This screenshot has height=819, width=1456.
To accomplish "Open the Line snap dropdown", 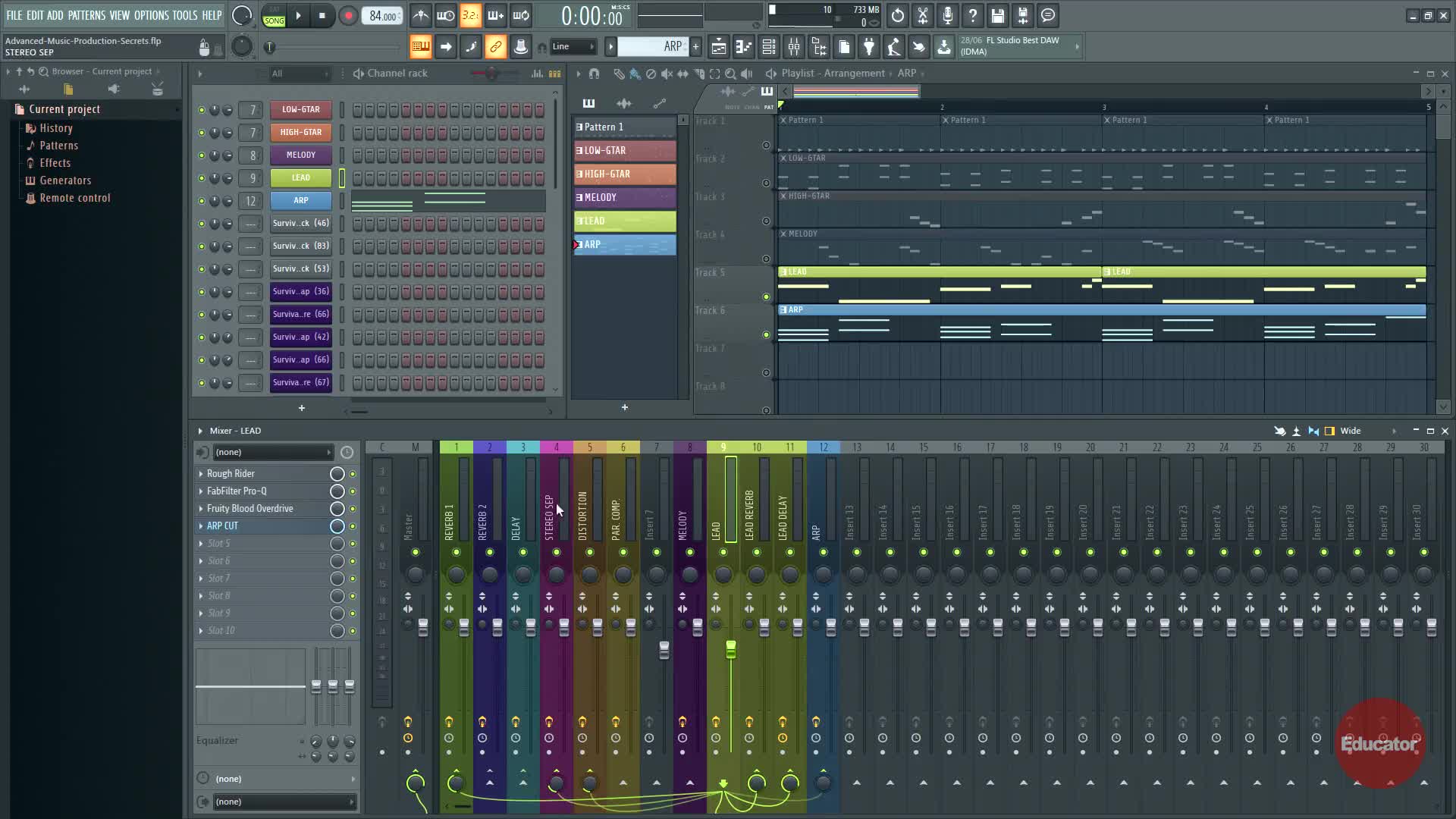I will 573,47.
